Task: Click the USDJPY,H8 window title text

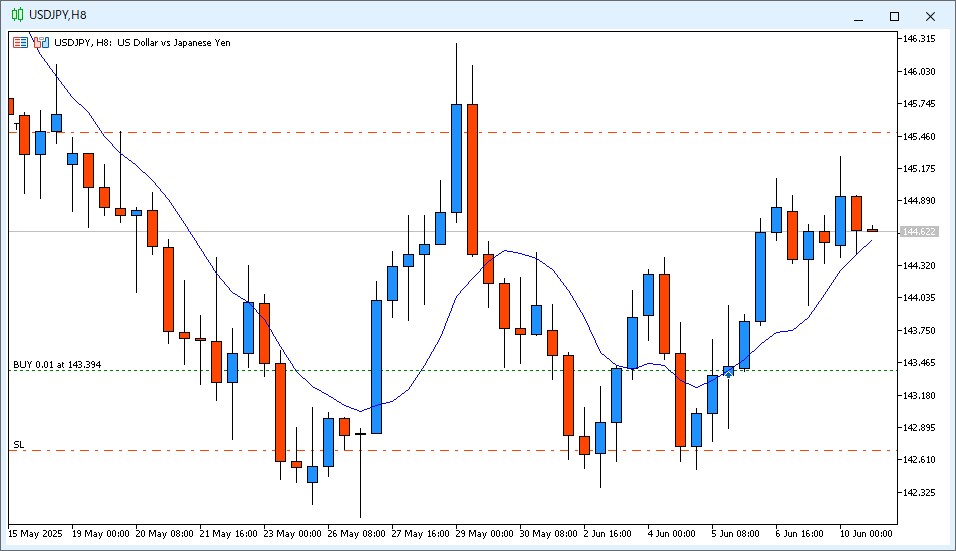Action: 58,15
